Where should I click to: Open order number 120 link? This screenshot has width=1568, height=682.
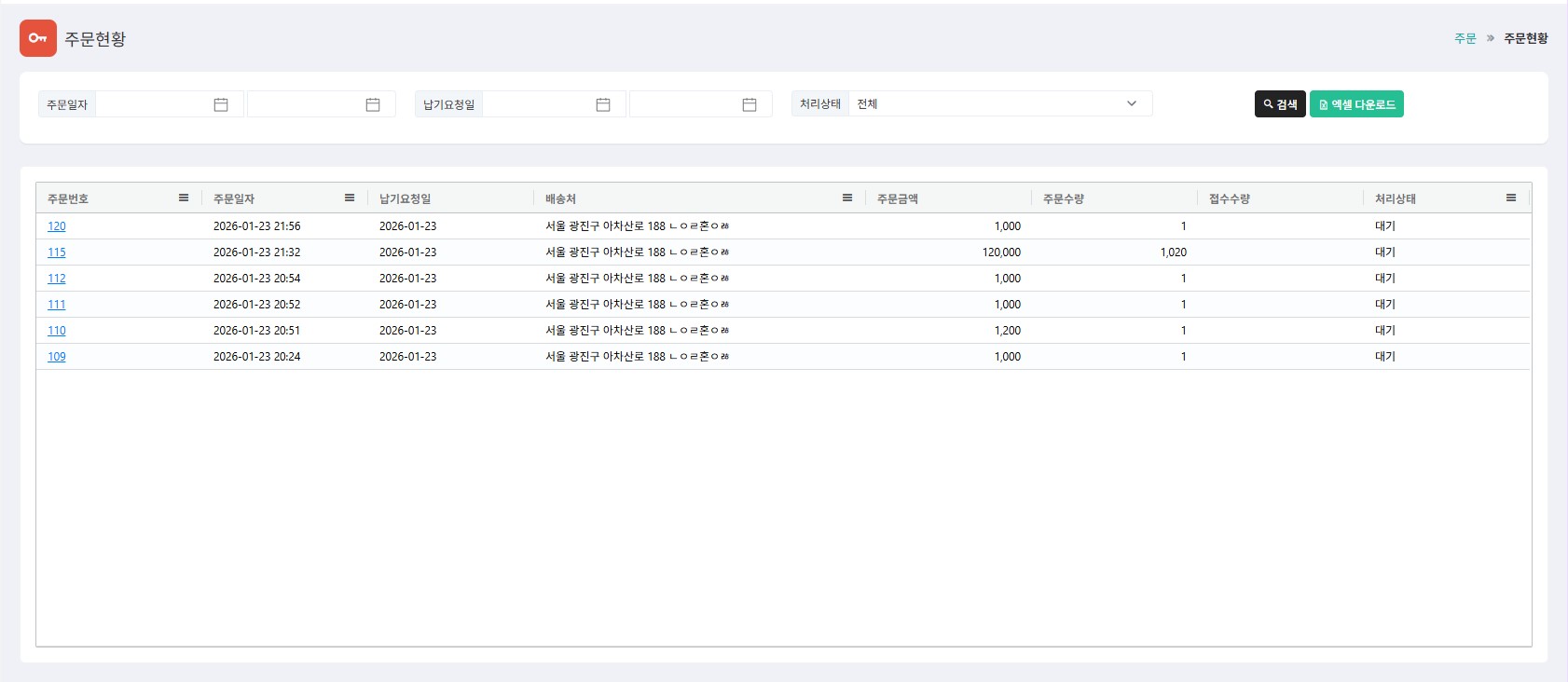coord(57,226)
